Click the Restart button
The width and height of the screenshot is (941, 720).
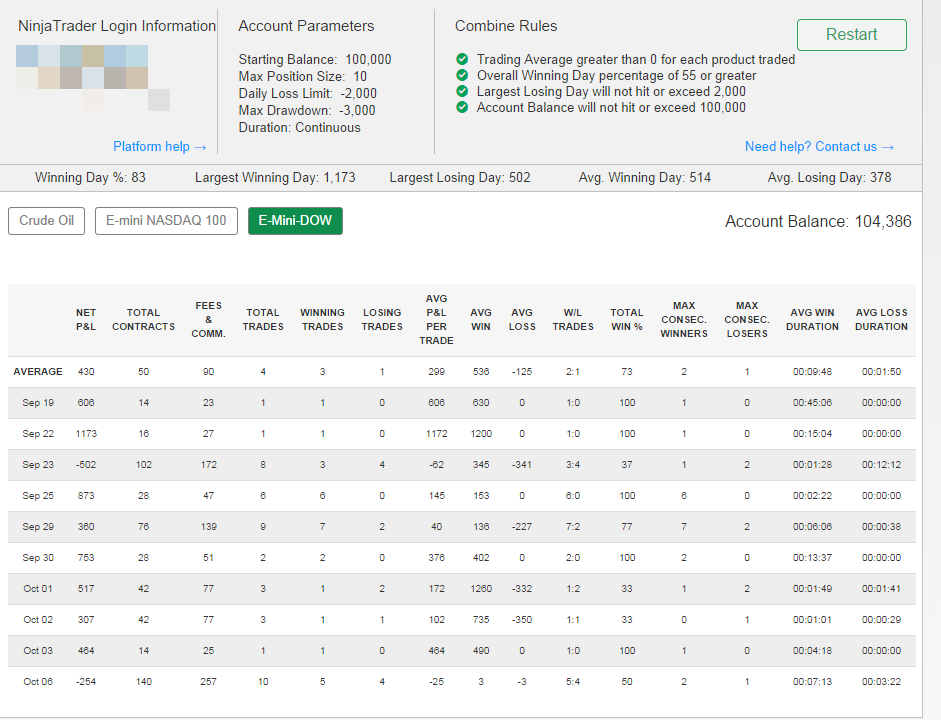(852, 35)
